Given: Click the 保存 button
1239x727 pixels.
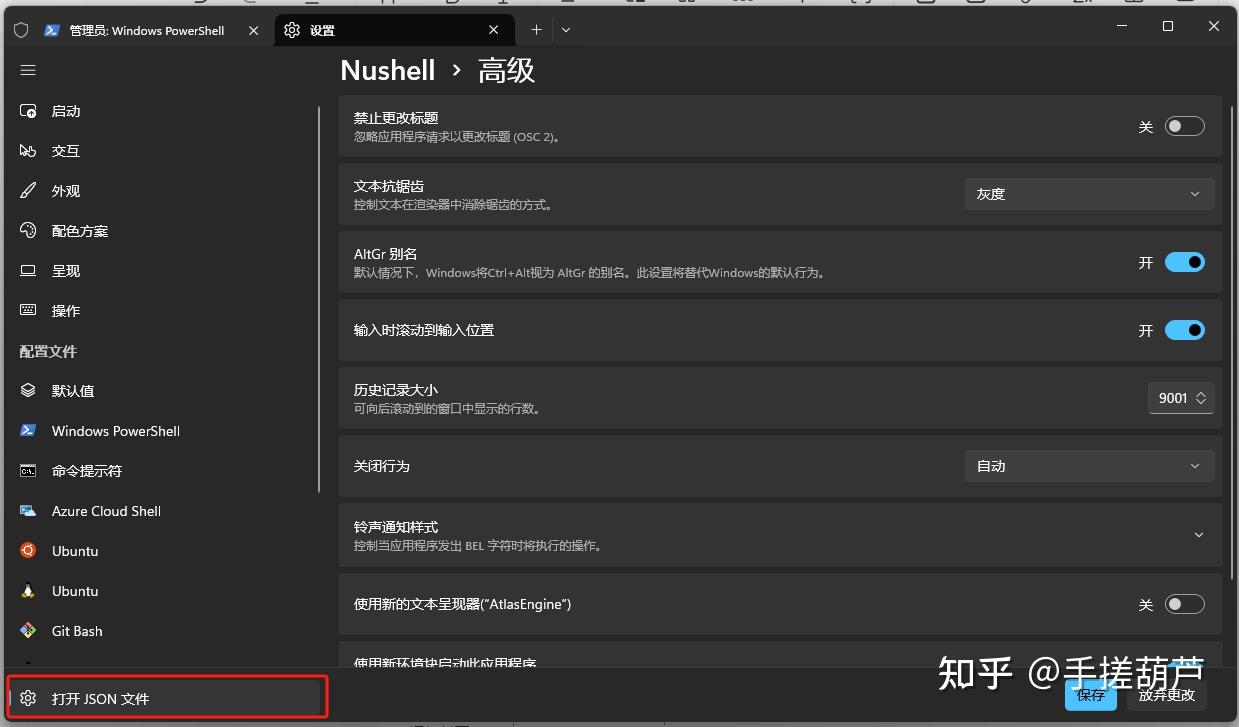Looking at the screenshot, I should [1091, 695].
